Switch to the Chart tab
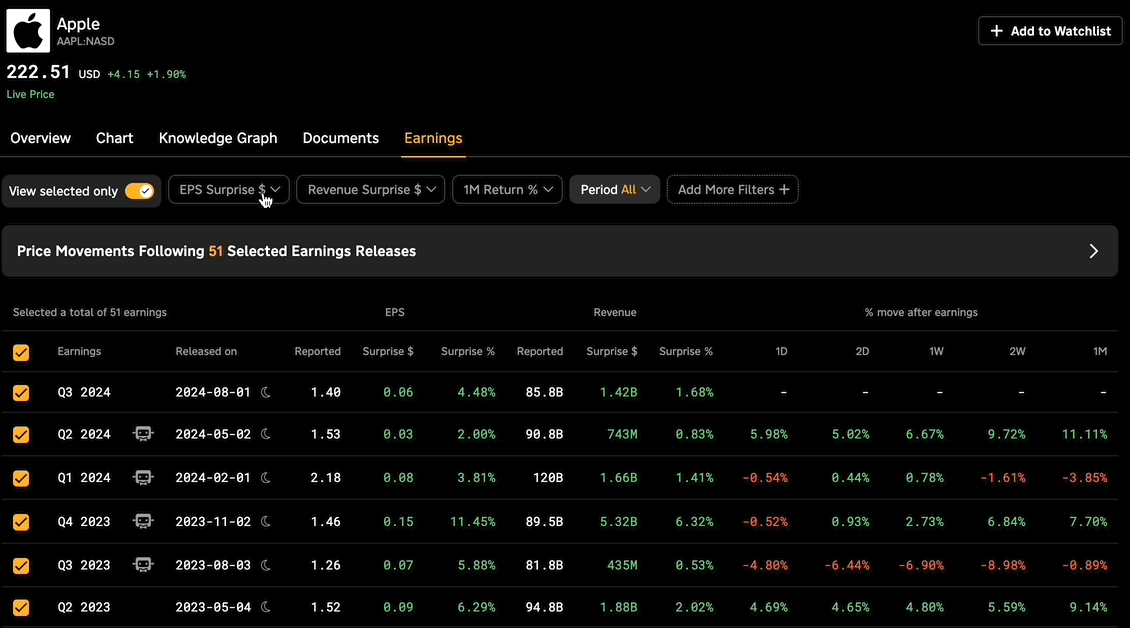 [x=115, y=138]
